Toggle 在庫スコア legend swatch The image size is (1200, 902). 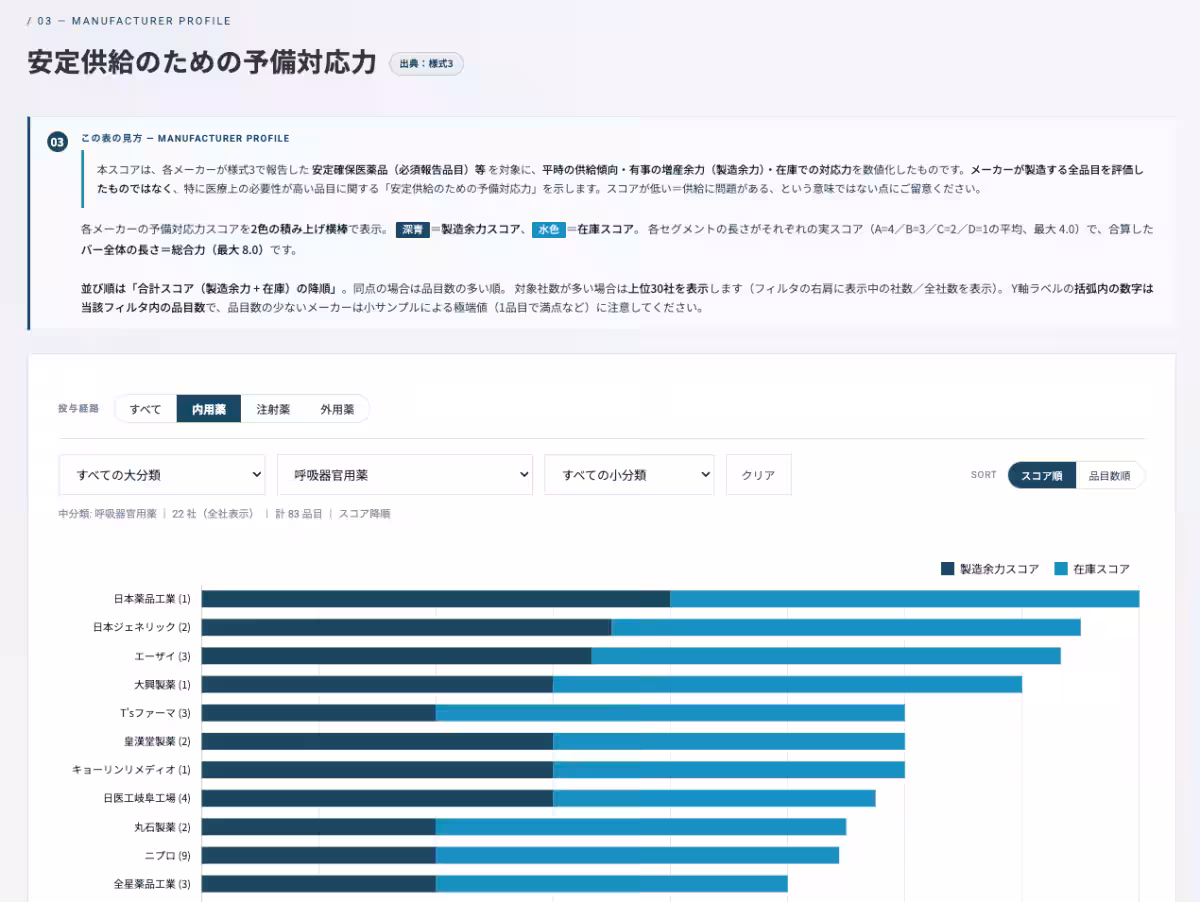coord(1061,569)
